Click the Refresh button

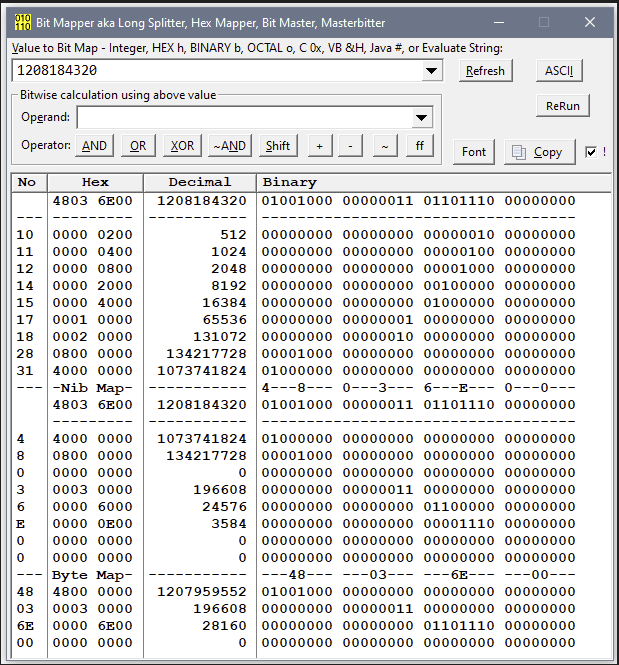pyautogui.click(x=485, y=71)
